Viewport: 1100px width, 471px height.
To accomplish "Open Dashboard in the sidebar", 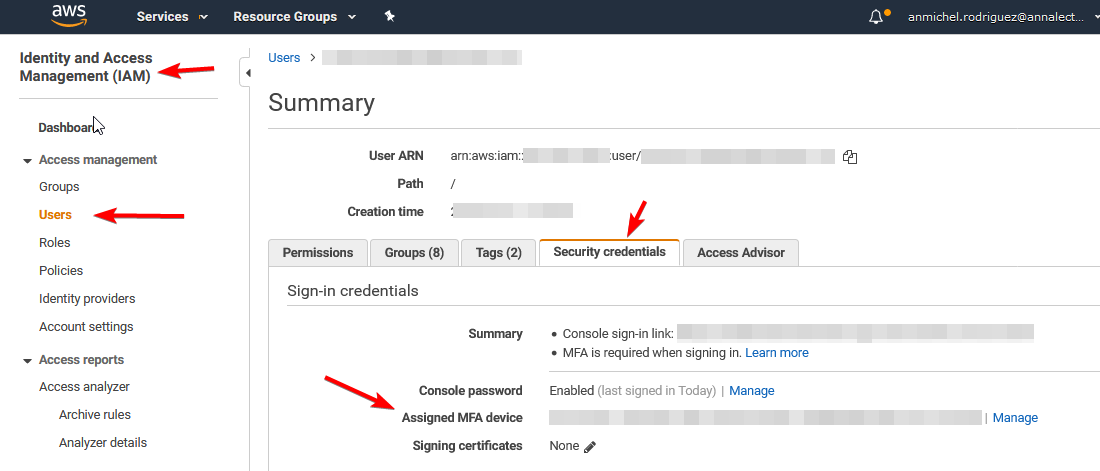I will tap(66, 128).
